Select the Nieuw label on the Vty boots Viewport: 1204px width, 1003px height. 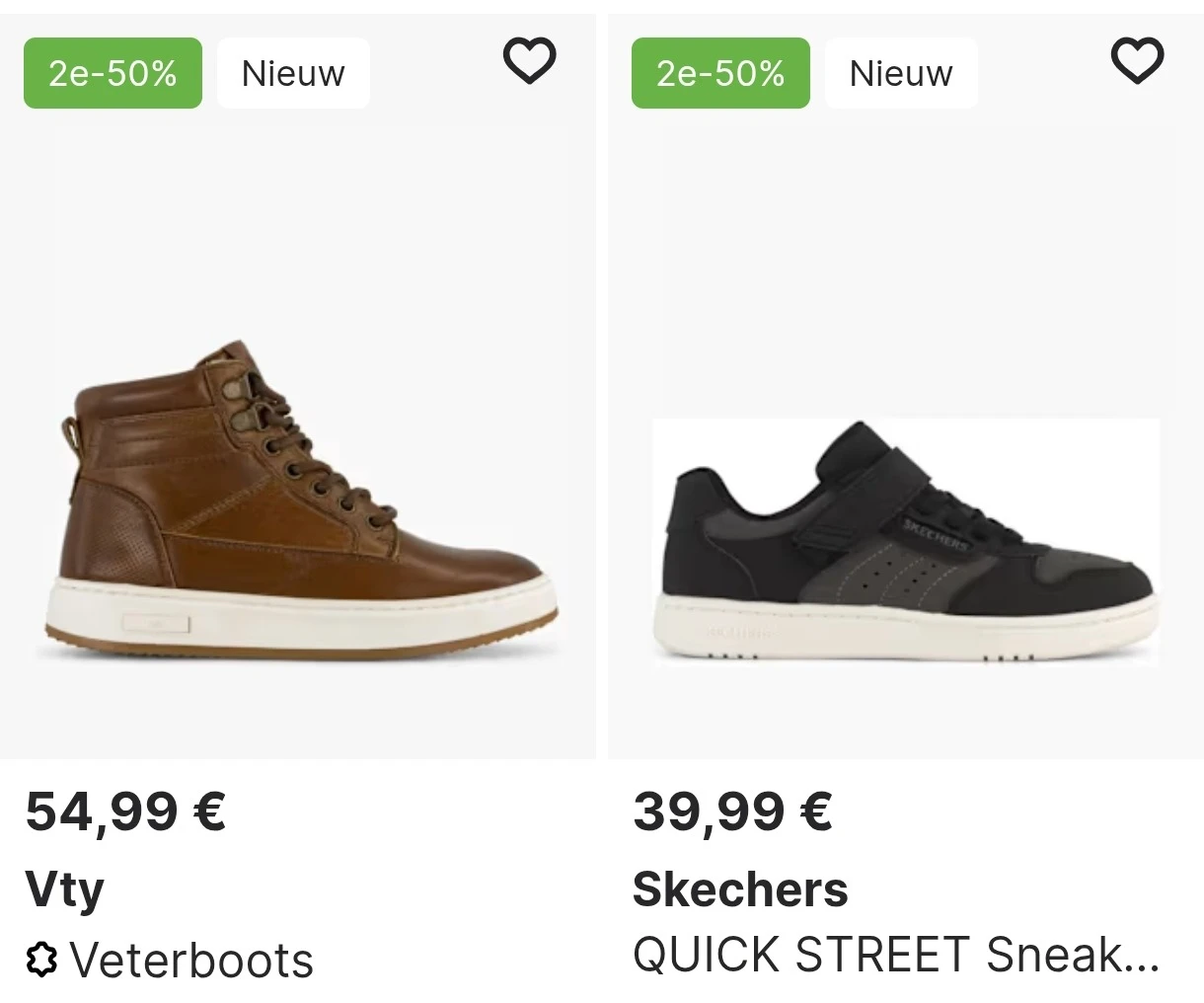pos(293,73)
